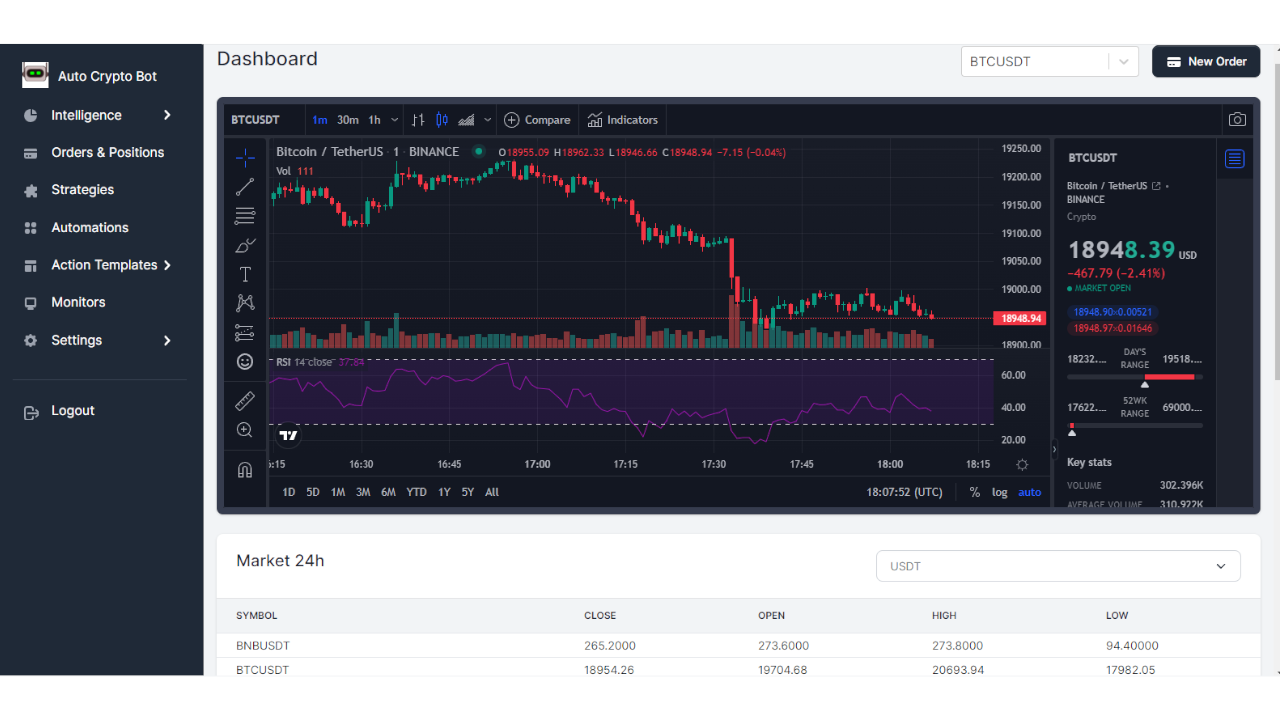
Task: Switch chart to bars style
Action: click(x=417, y=120)
